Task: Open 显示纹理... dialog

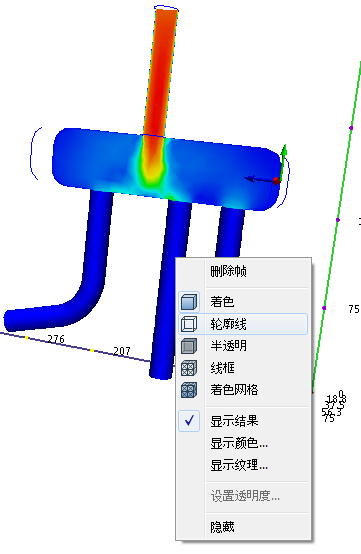Action: [239, 465]
